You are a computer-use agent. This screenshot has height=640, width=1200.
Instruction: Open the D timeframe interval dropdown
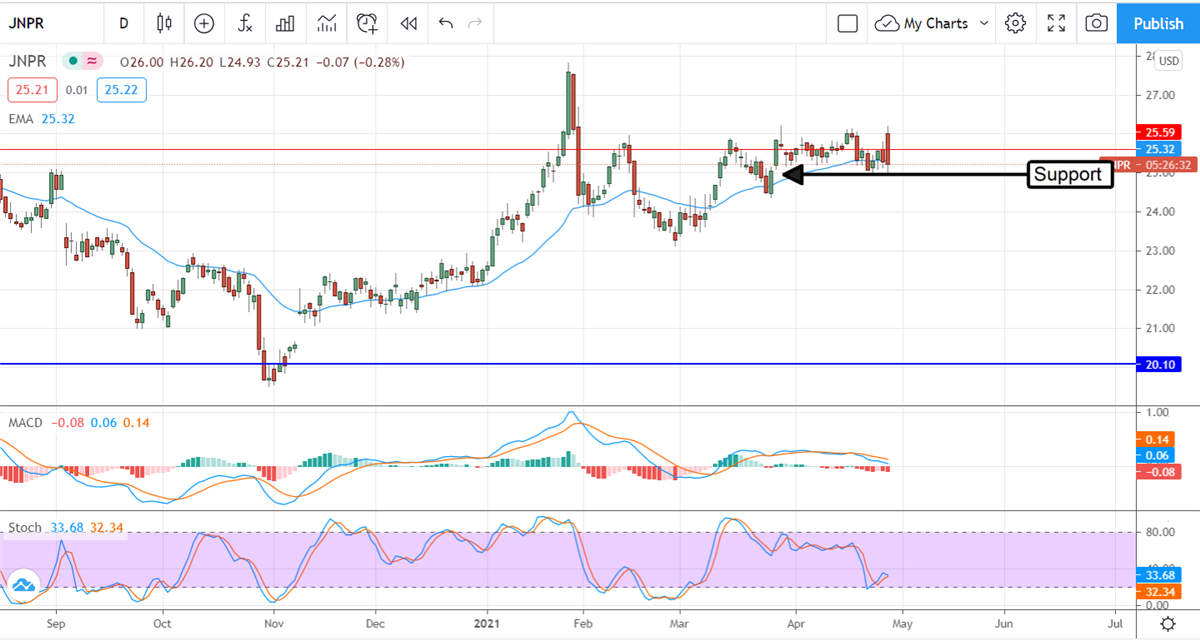[x=123, y=23]
